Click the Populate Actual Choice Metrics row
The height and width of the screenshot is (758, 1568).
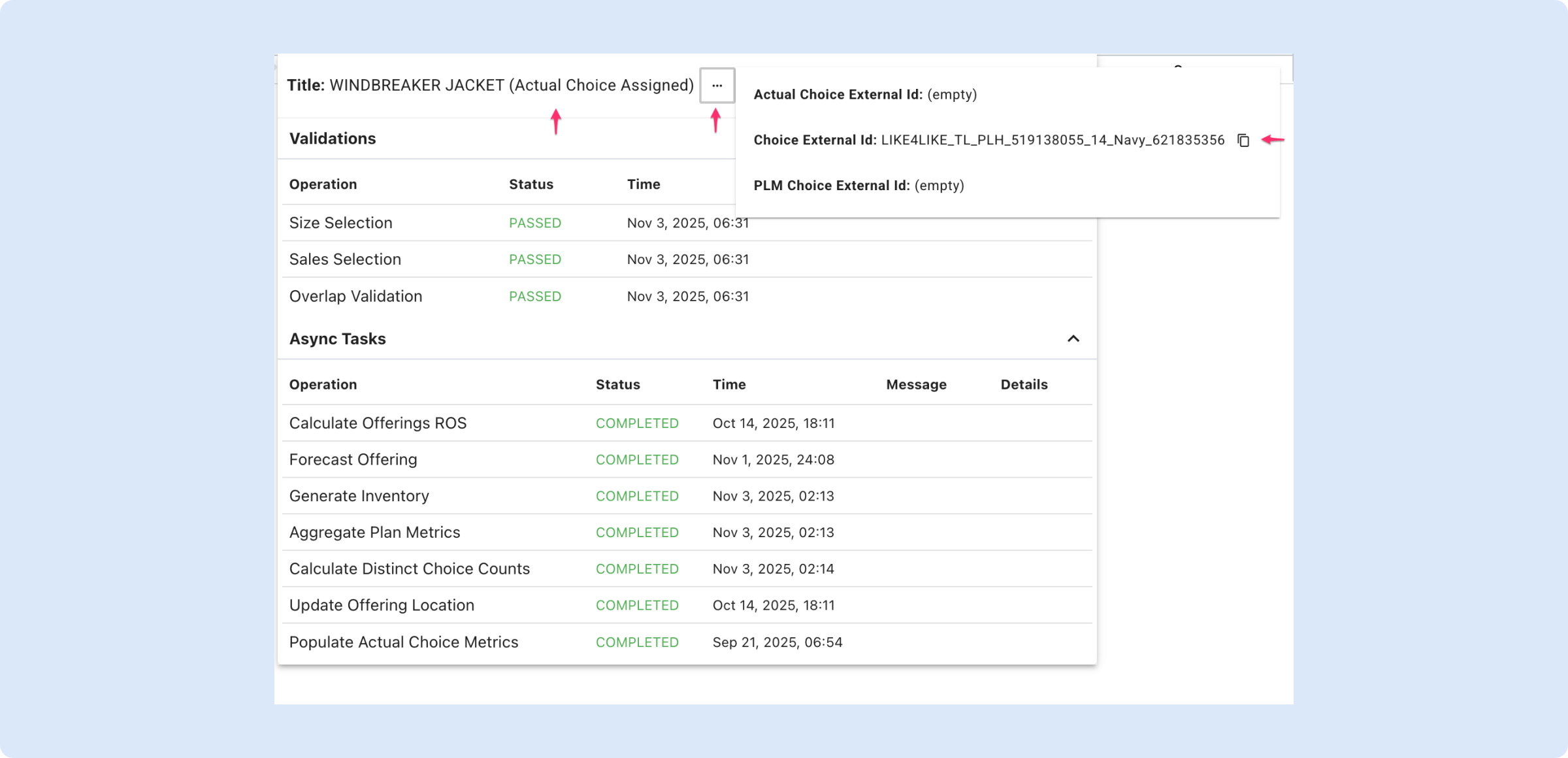(403, 642)
